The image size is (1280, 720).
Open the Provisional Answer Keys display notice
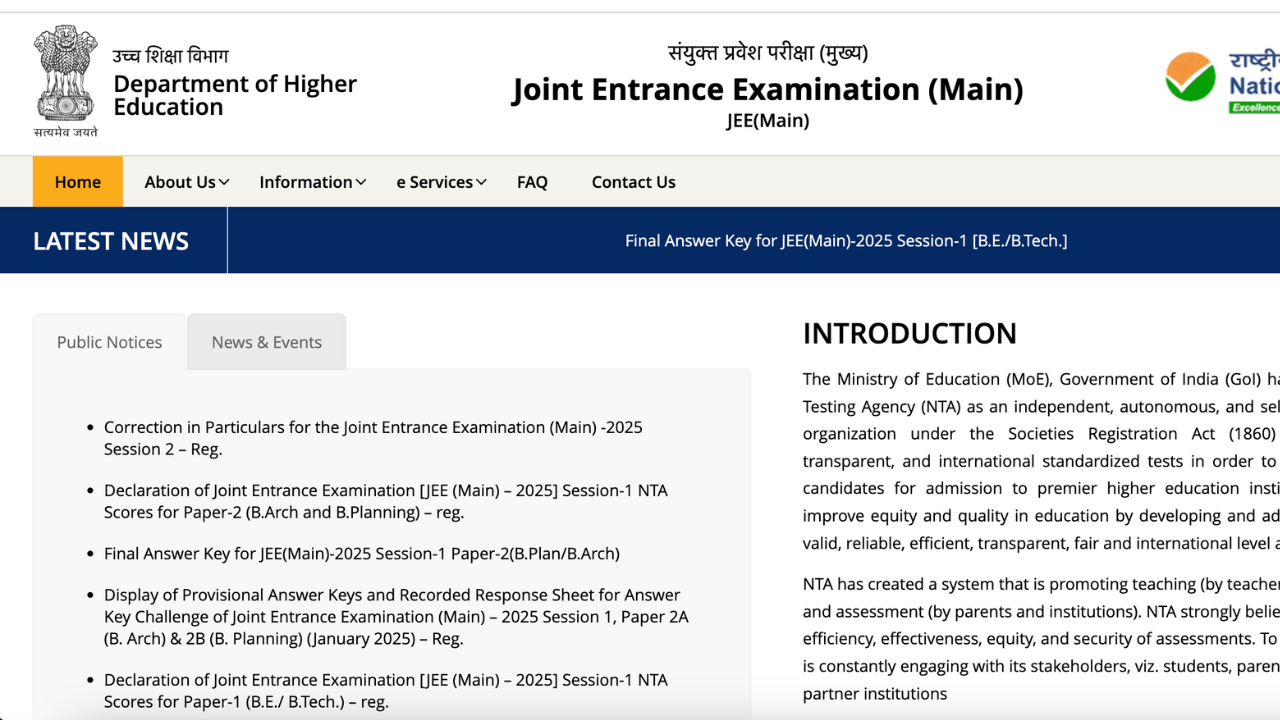(396, 616)
